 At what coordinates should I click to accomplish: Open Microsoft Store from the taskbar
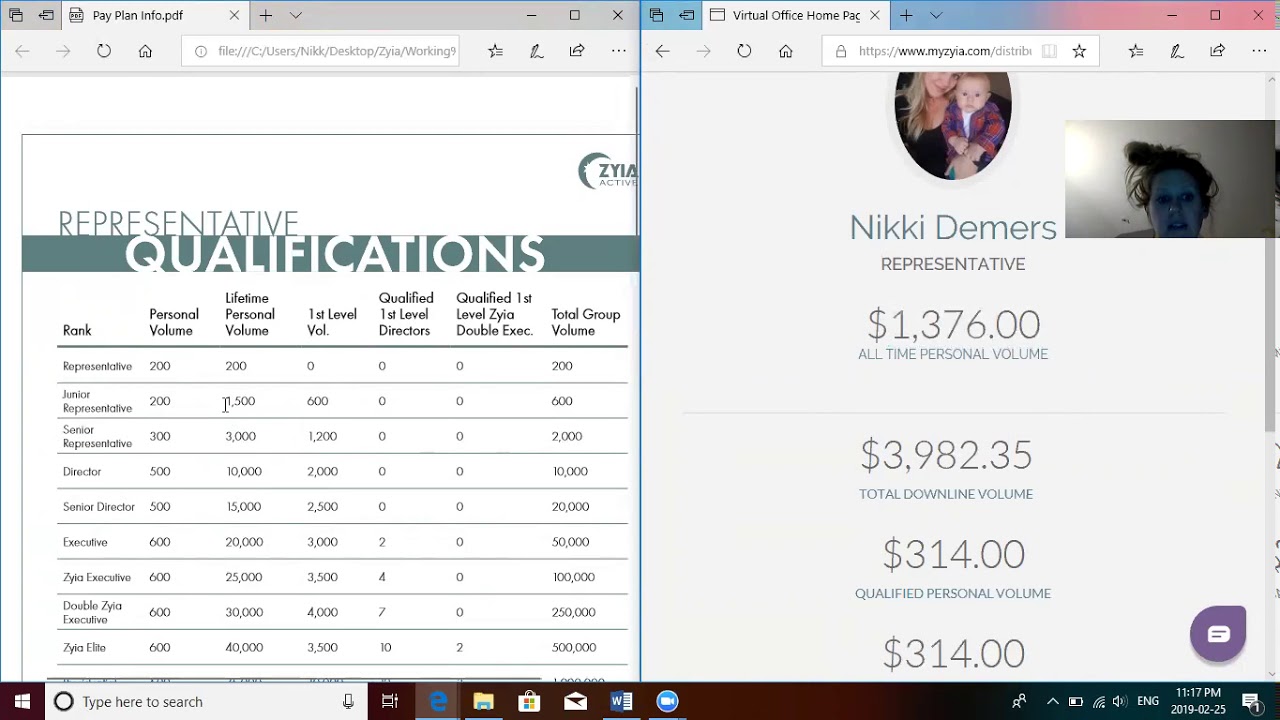[x=529, y=701]
